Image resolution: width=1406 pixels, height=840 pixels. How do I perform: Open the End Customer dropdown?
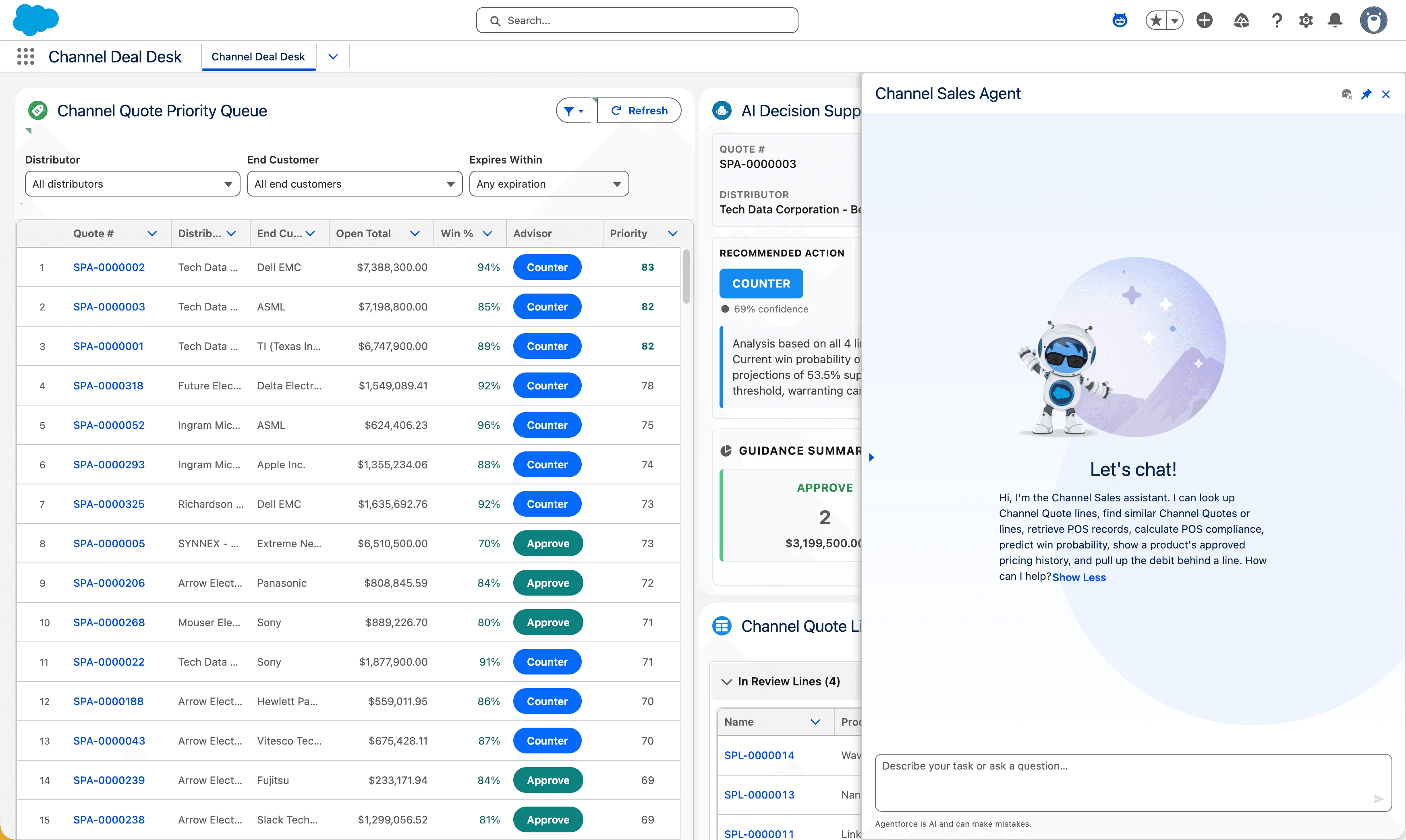[x=355, y=183]
